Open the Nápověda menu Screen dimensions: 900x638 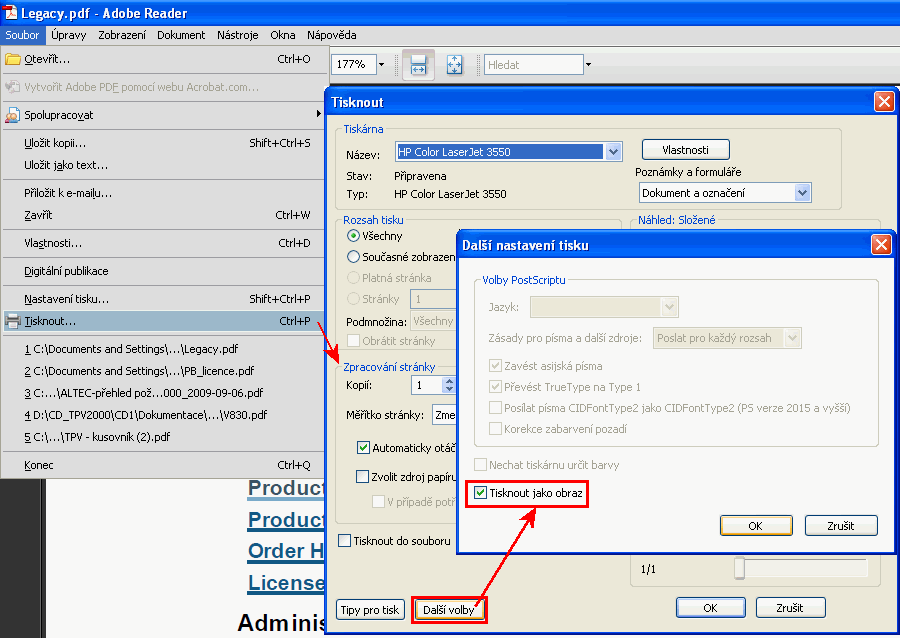coord(332,35)
